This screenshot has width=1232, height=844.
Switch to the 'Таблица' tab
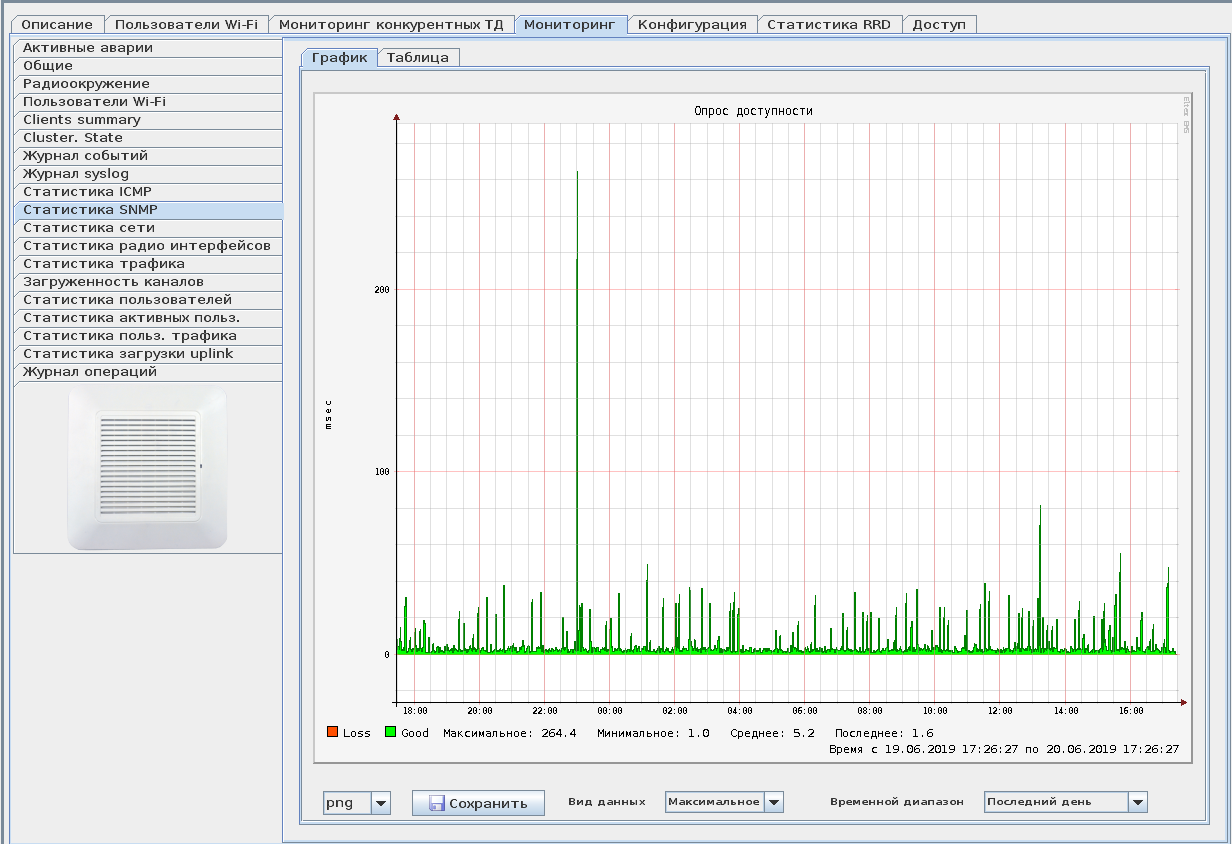(418, 58)
